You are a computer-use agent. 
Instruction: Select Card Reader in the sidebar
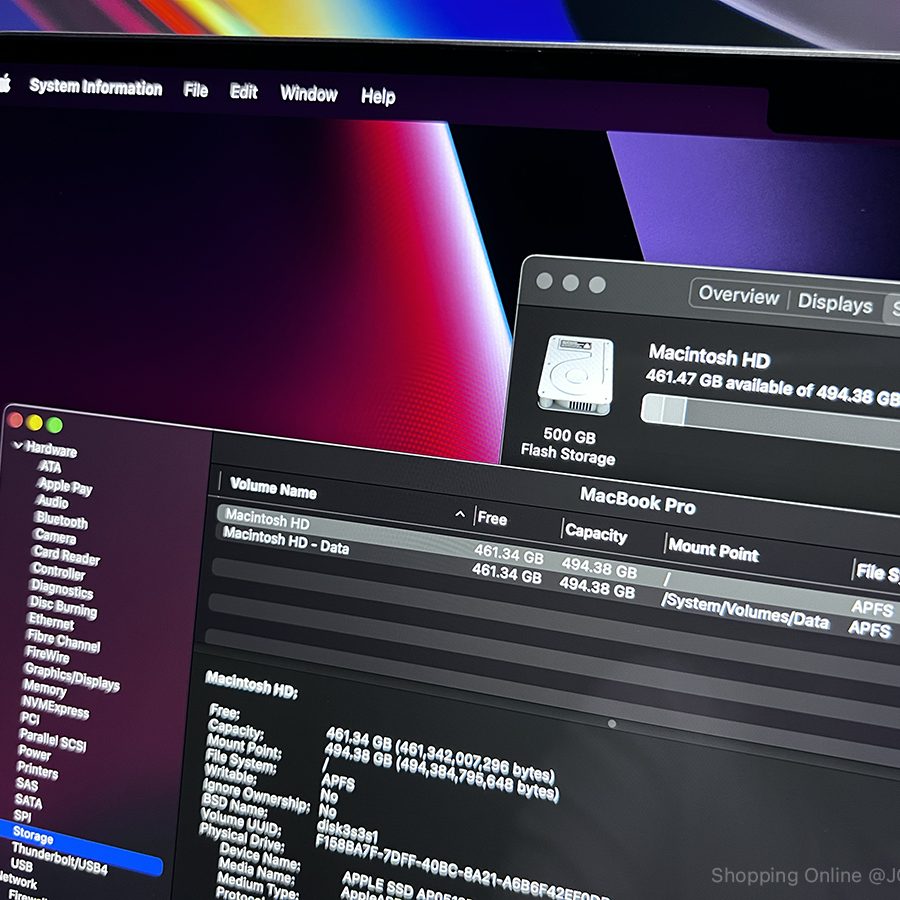tap(65, 554)
